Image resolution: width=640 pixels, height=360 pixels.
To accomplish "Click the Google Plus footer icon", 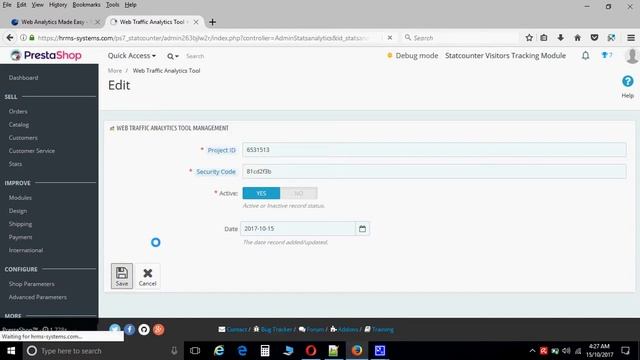I will [159, 329].
